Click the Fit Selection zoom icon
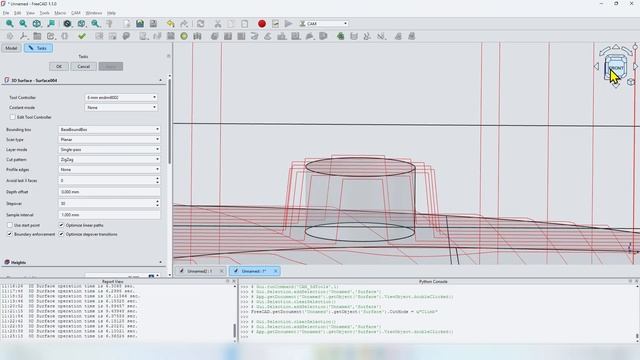The image size is (640, 360). 23,24
